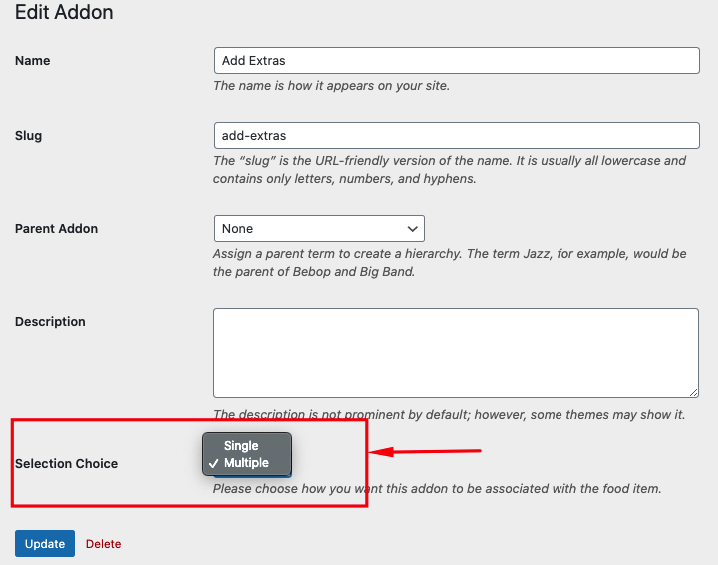
Task: Click the help text under the Slug field
Action: coord(449,169)
